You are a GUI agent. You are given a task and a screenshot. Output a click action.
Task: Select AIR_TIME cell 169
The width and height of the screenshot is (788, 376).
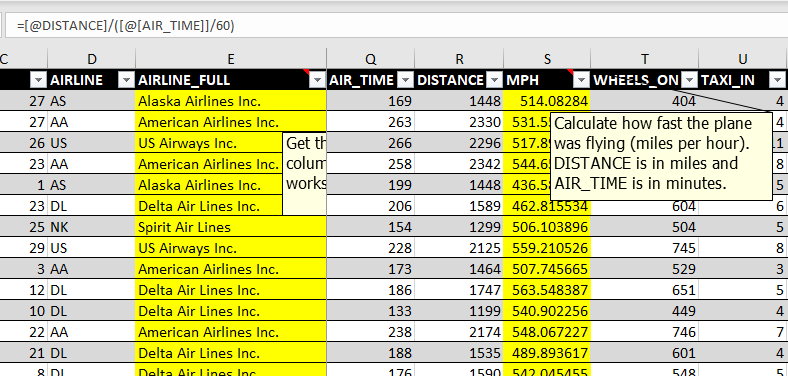click(x=370, y=101)
